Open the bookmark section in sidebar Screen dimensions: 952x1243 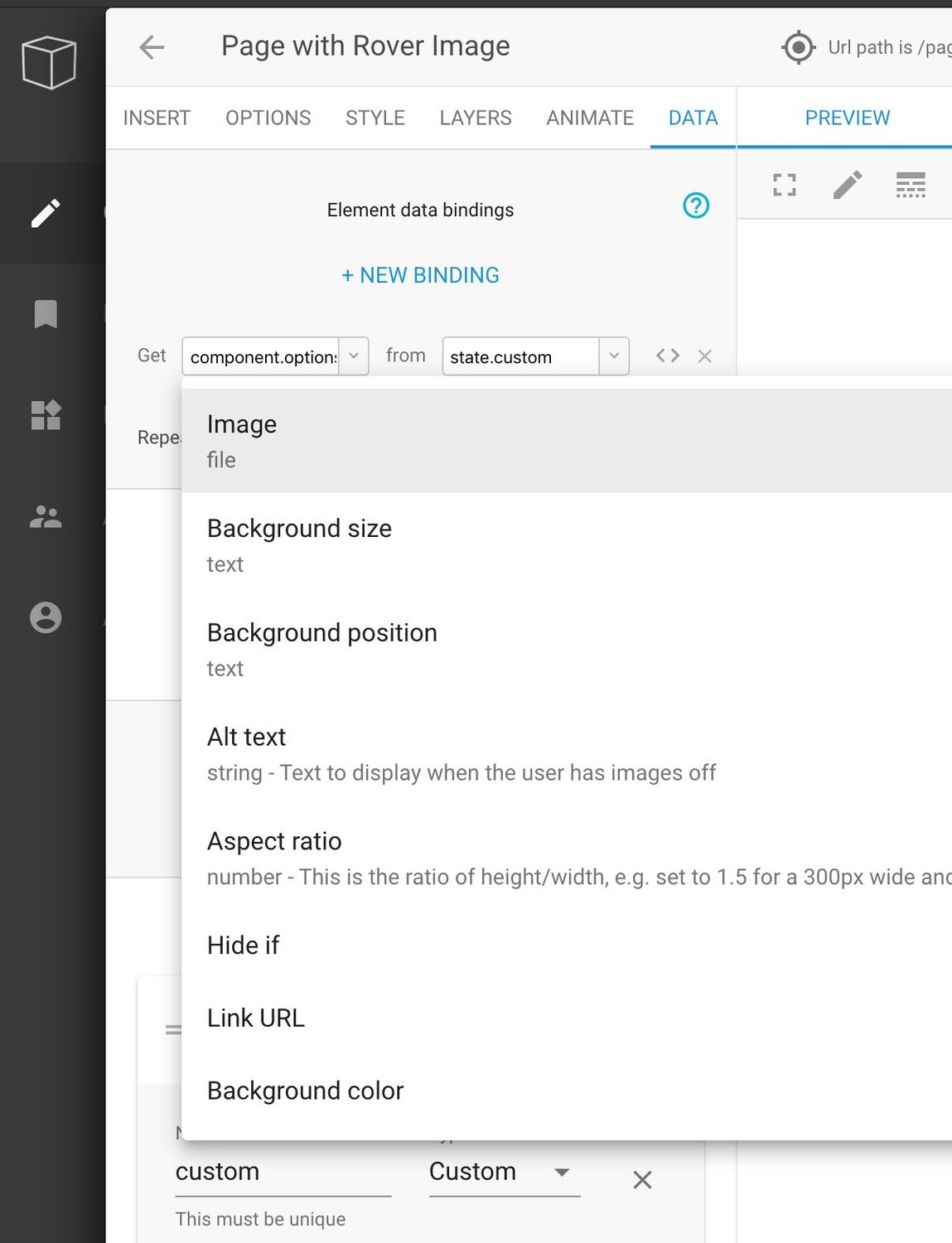click(x=46, y=314)
